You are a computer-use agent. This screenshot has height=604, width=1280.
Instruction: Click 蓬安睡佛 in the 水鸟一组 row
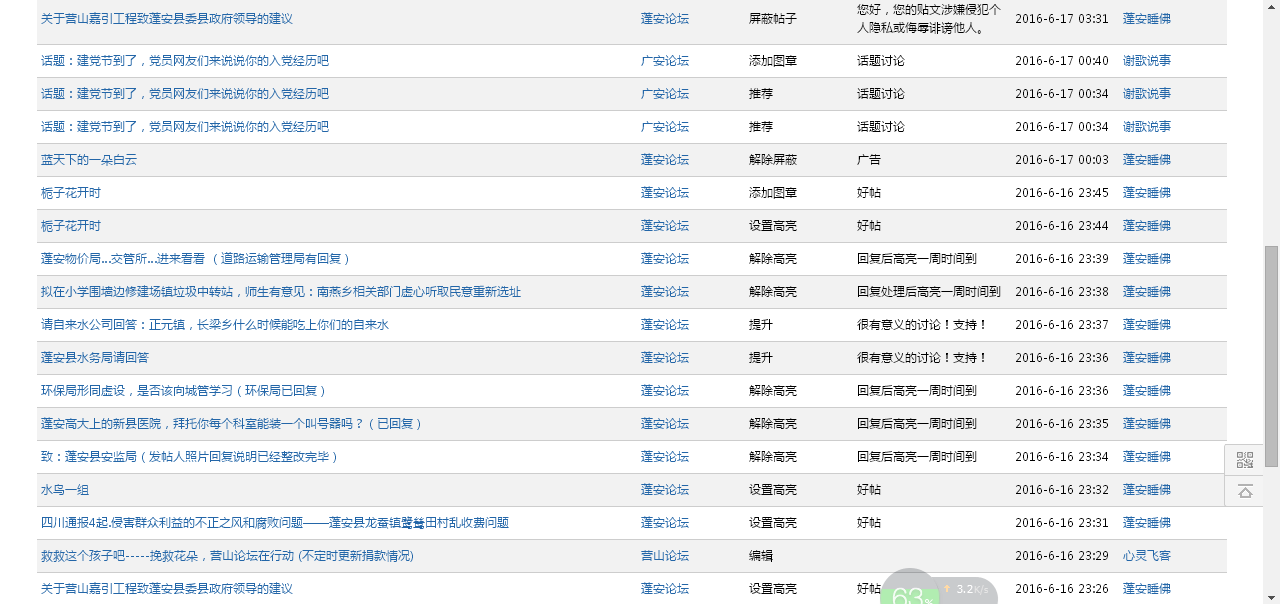[x=1146, y=490]
